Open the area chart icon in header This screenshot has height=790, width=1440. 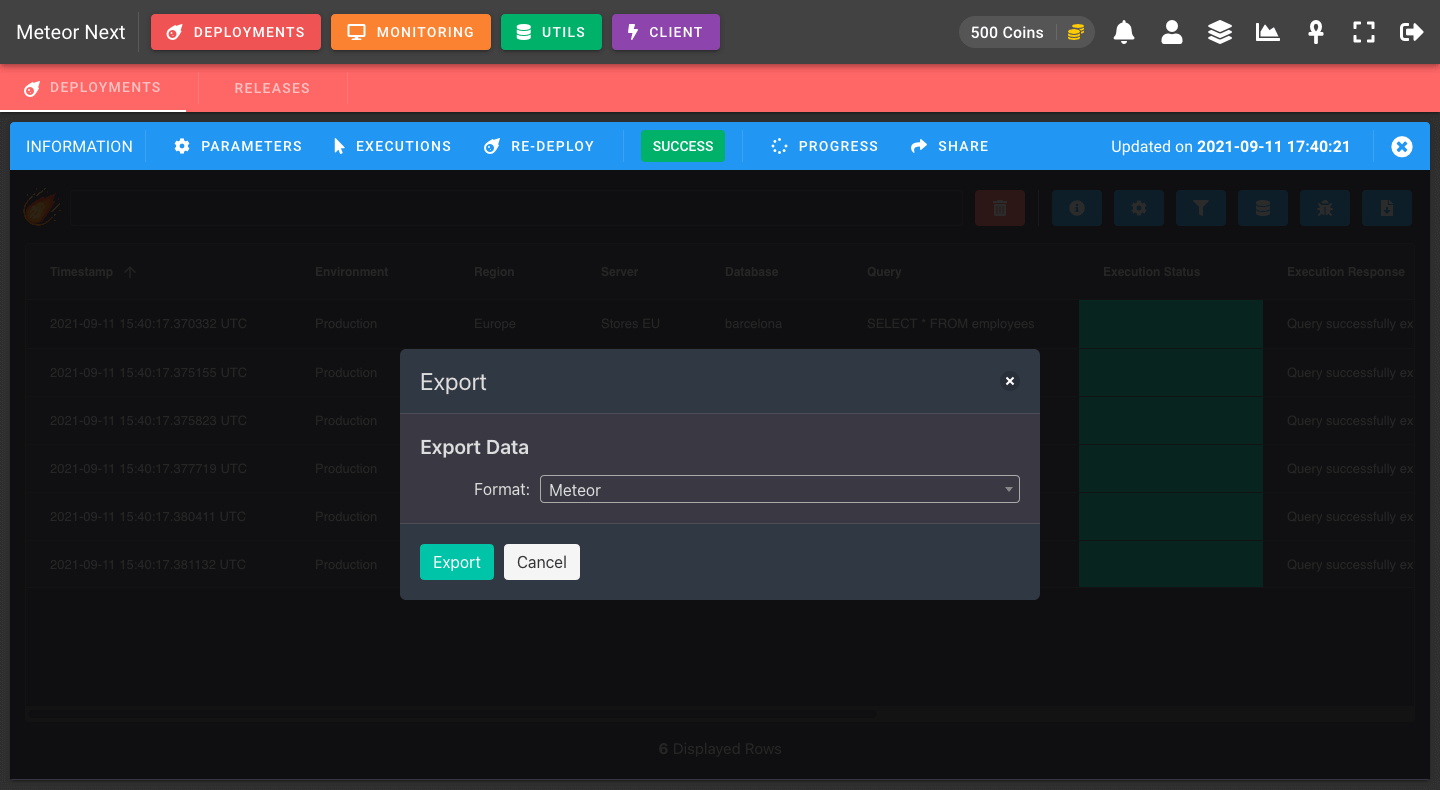coord(1268,32)
